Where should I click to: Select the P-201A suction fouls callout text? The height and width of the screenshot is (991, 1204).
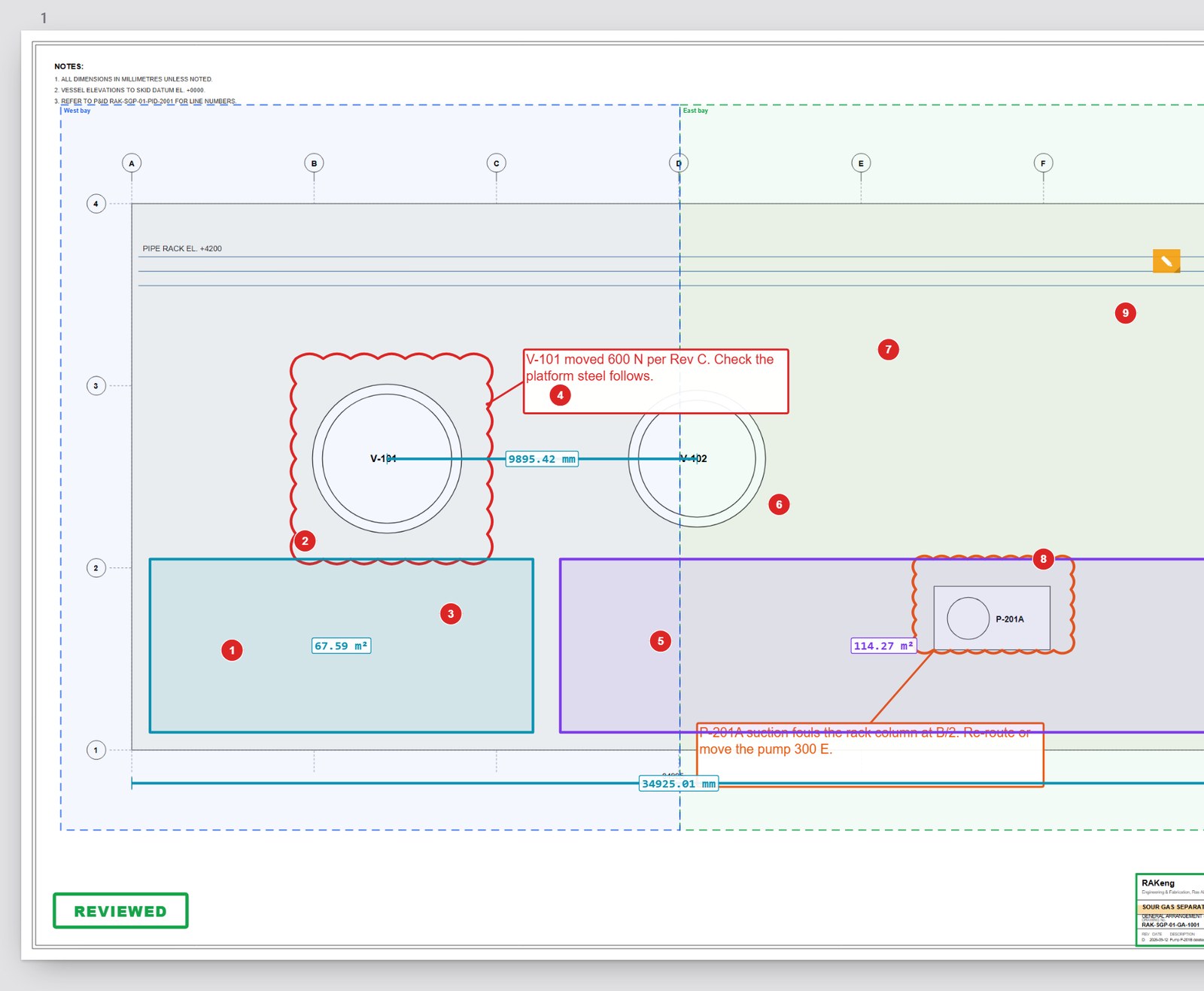(x=864, y=740)
